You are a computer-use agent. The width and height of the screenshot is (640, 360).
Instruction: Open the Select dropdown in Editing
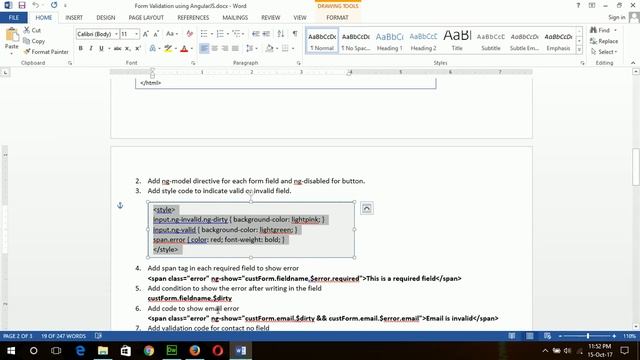pos(604,52)
